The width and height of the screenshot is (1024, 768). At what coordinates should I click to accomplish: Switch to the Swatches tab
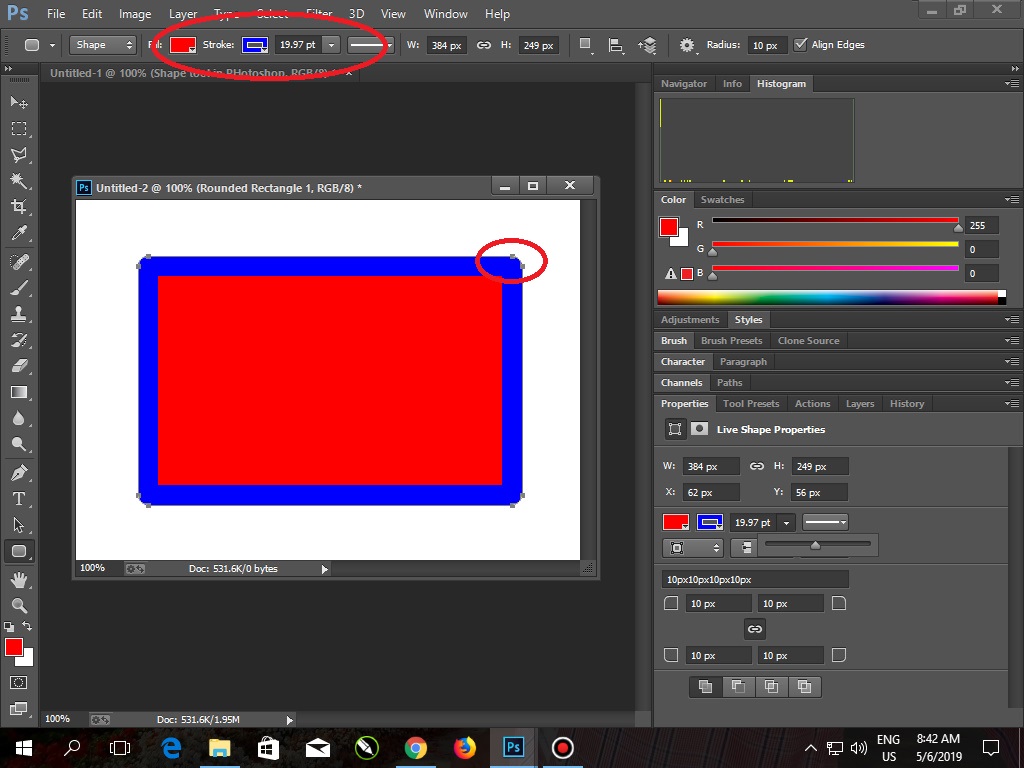click(x=722, y=199)
